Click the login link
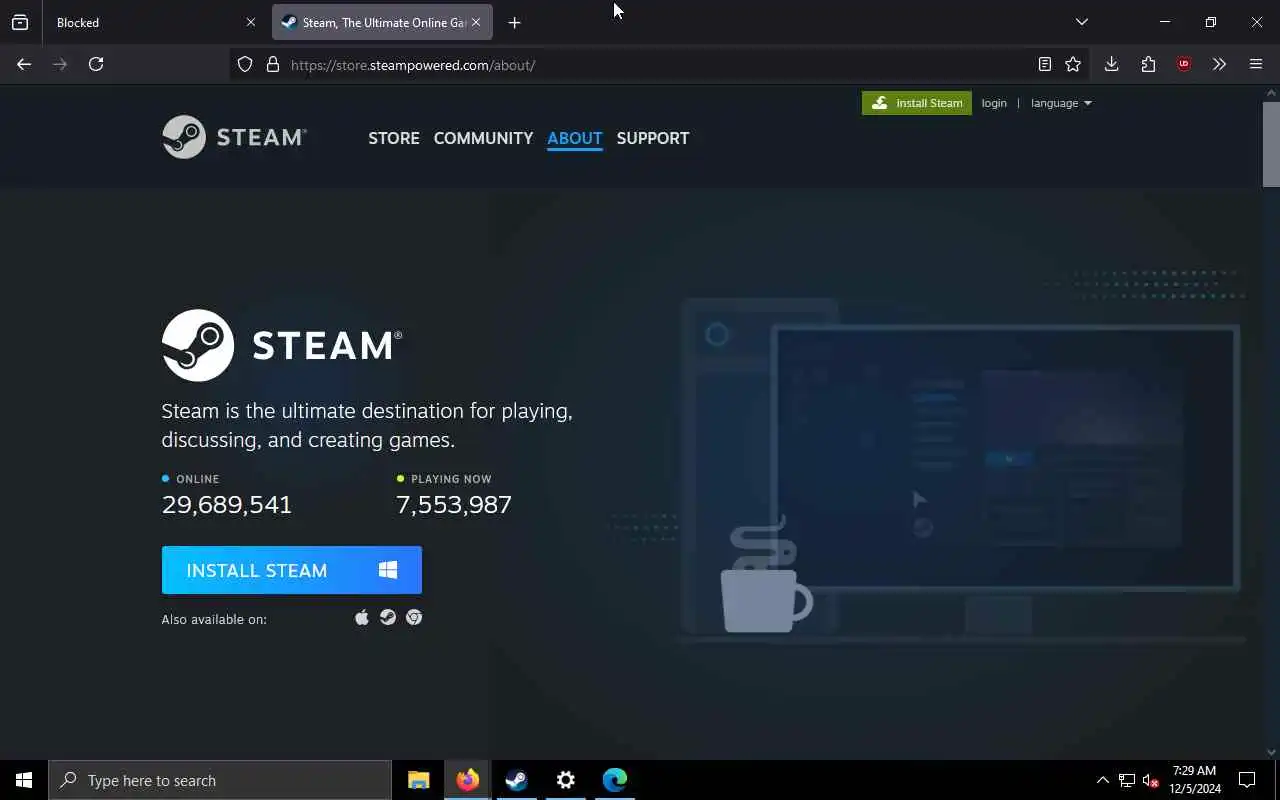This screenshot has width=1280, height=800. [x=994, y=103]
